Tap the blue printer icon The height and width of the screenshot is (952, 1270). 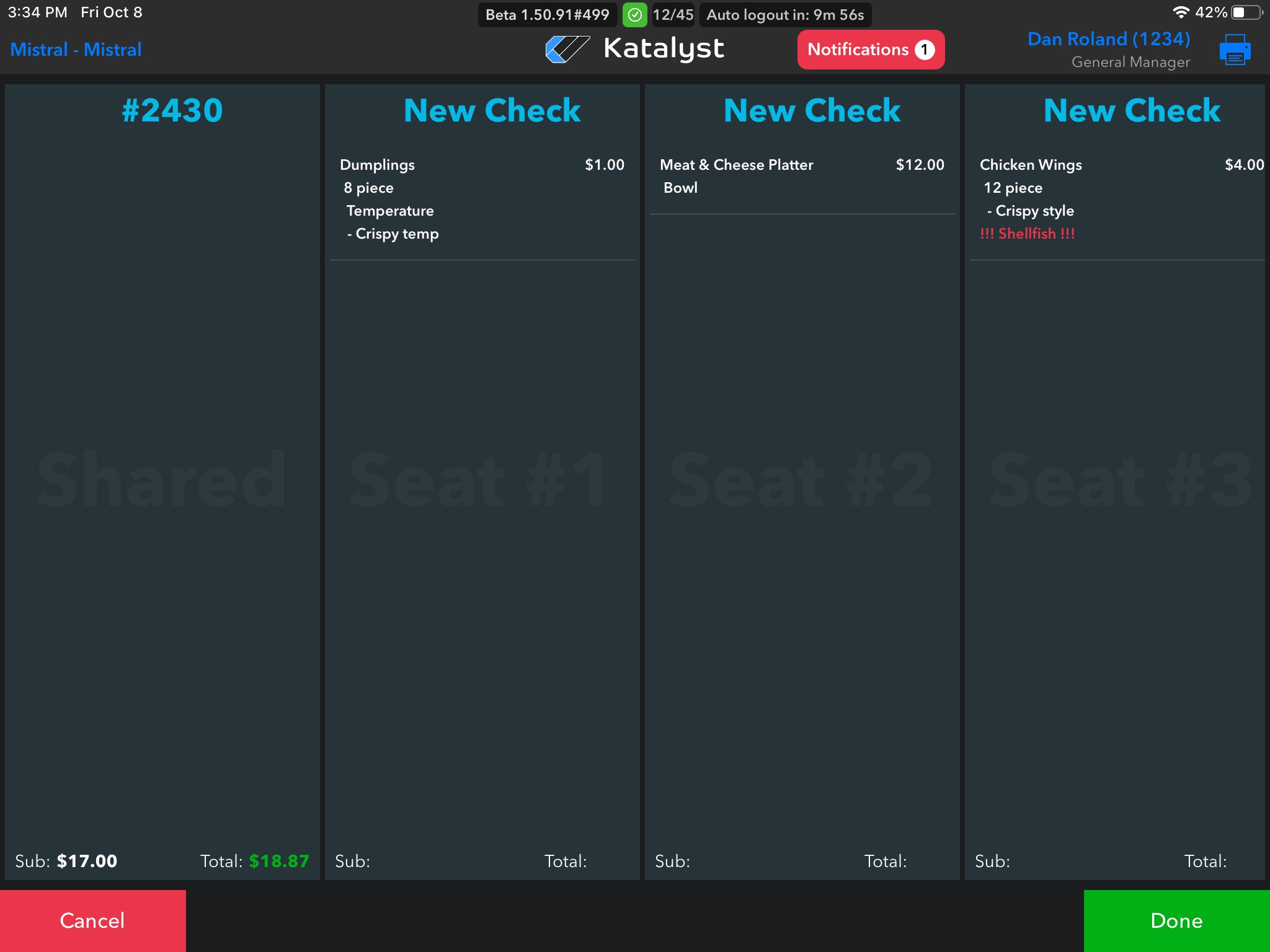(x=1234, y=50)
